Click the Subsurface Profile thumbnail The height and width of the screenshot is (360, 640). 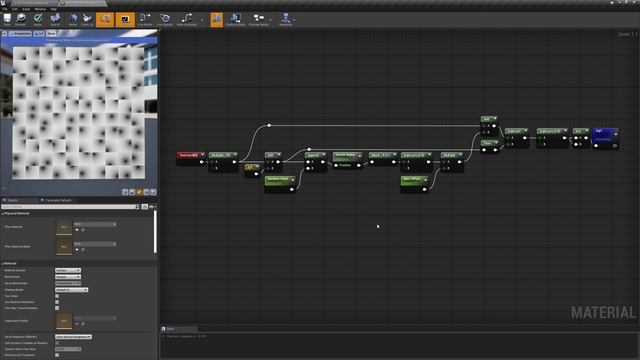click(x=64, y=321)
